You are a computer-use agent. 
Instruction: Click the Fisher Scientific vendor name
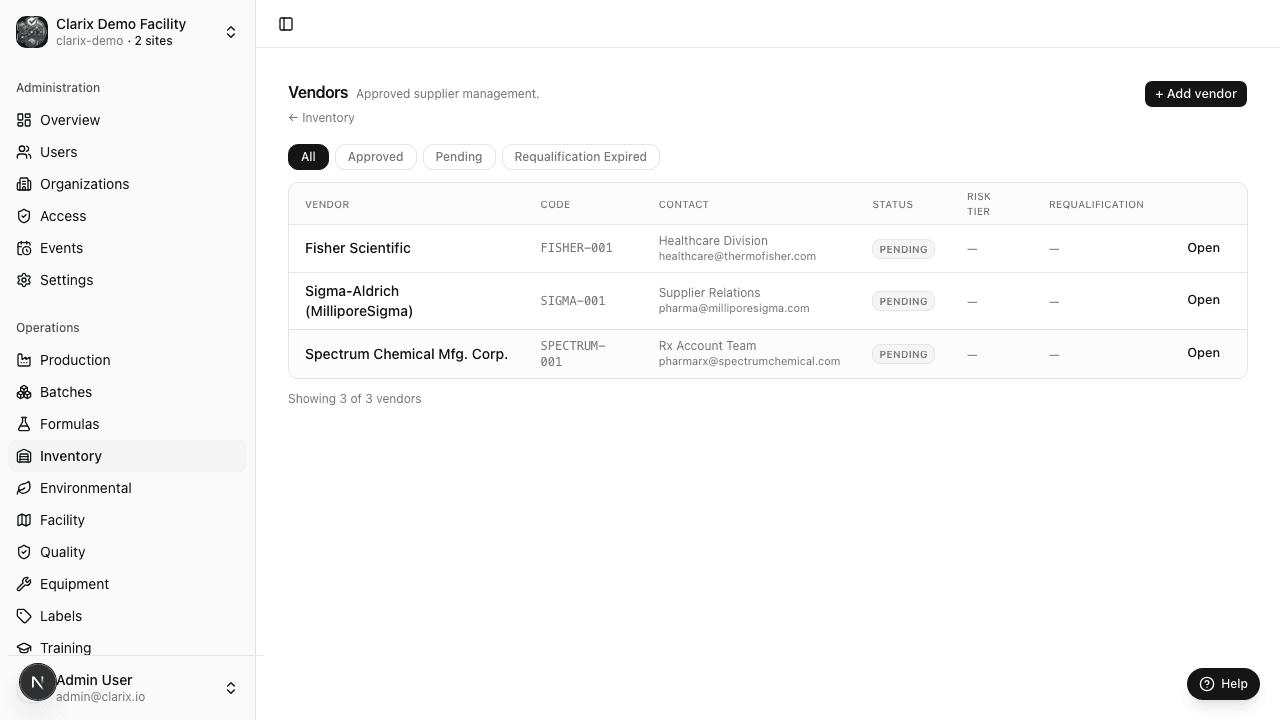358,248
